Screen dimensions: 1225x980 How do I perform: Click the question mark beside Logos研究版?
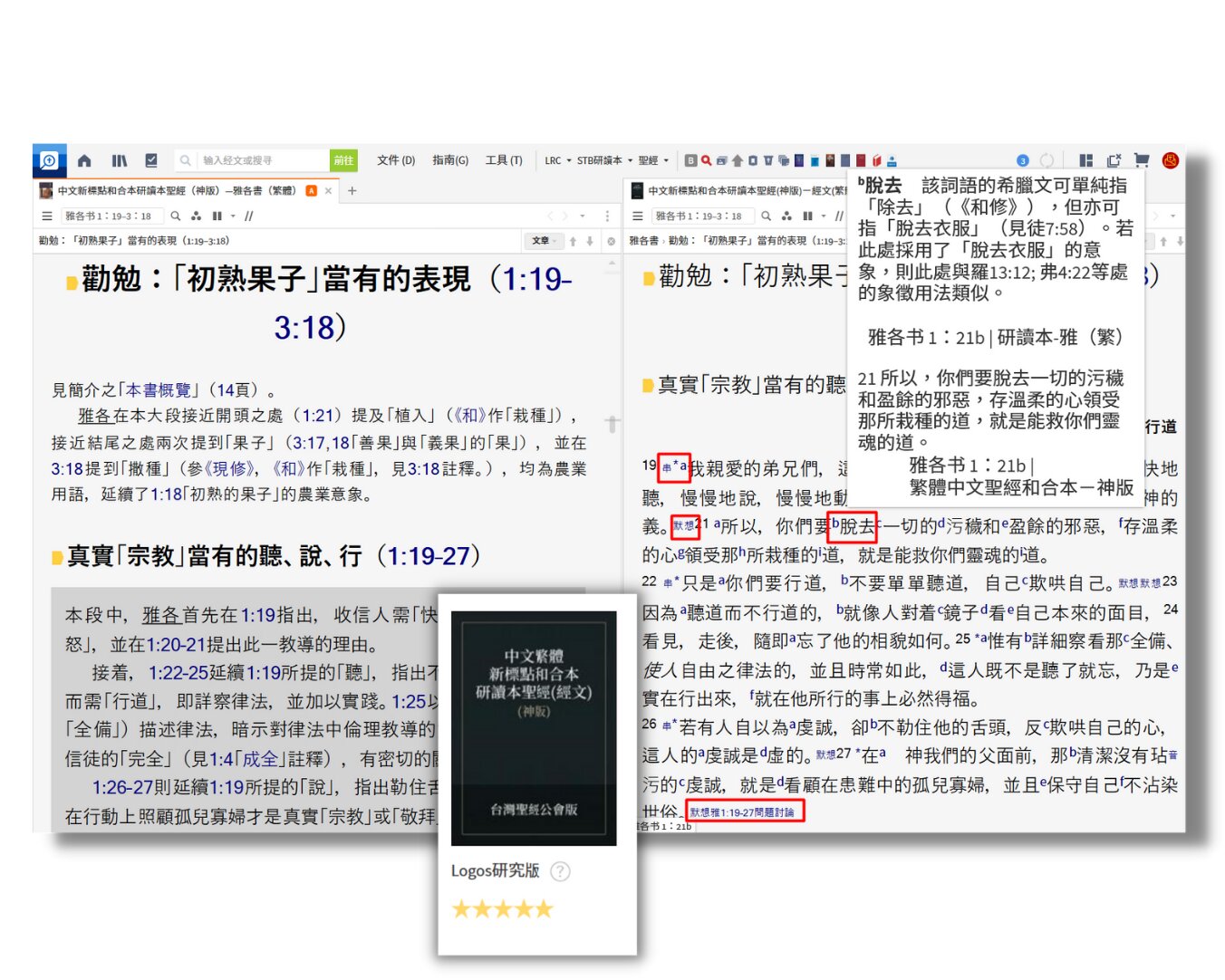pos(561,871)
